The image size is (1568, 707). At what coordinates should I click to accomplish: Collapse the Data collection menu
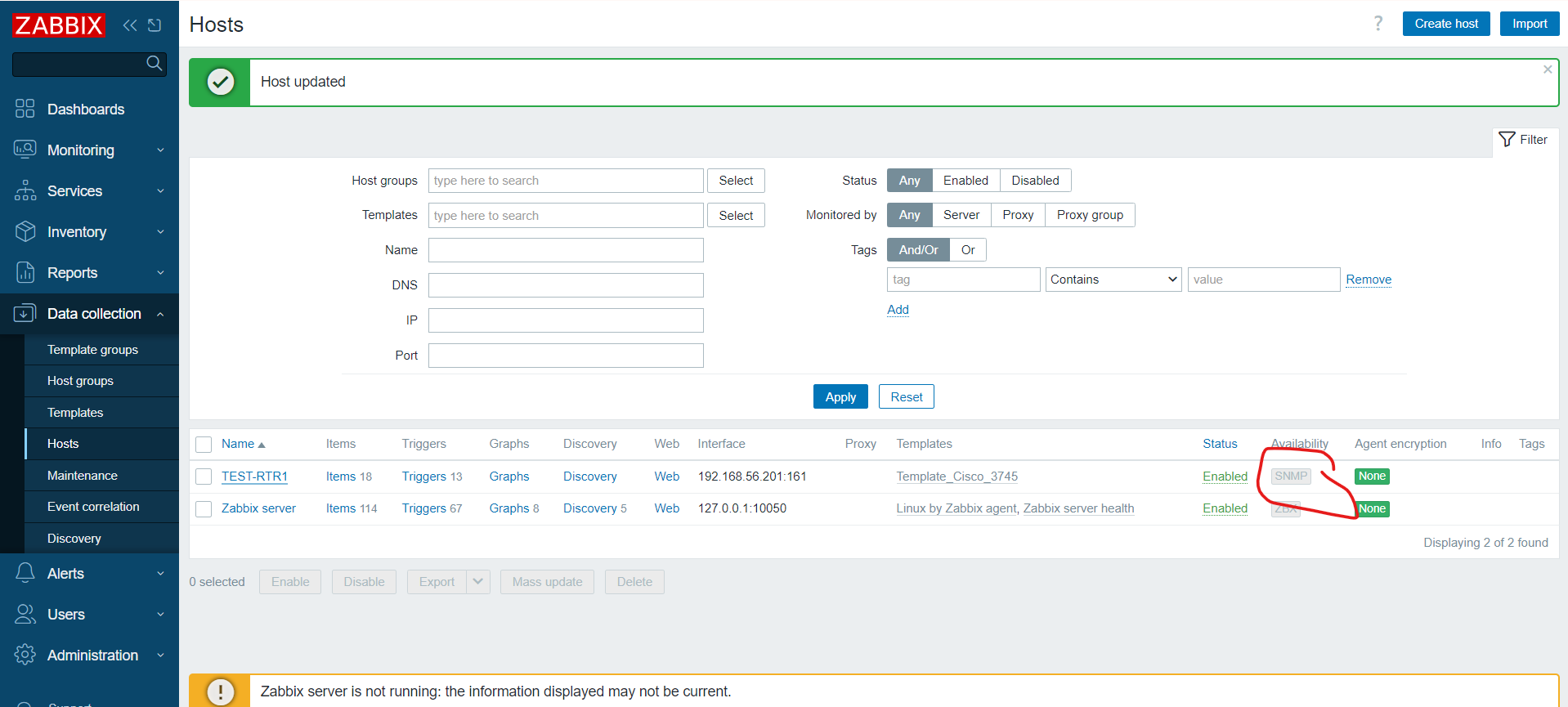[89, 314]
